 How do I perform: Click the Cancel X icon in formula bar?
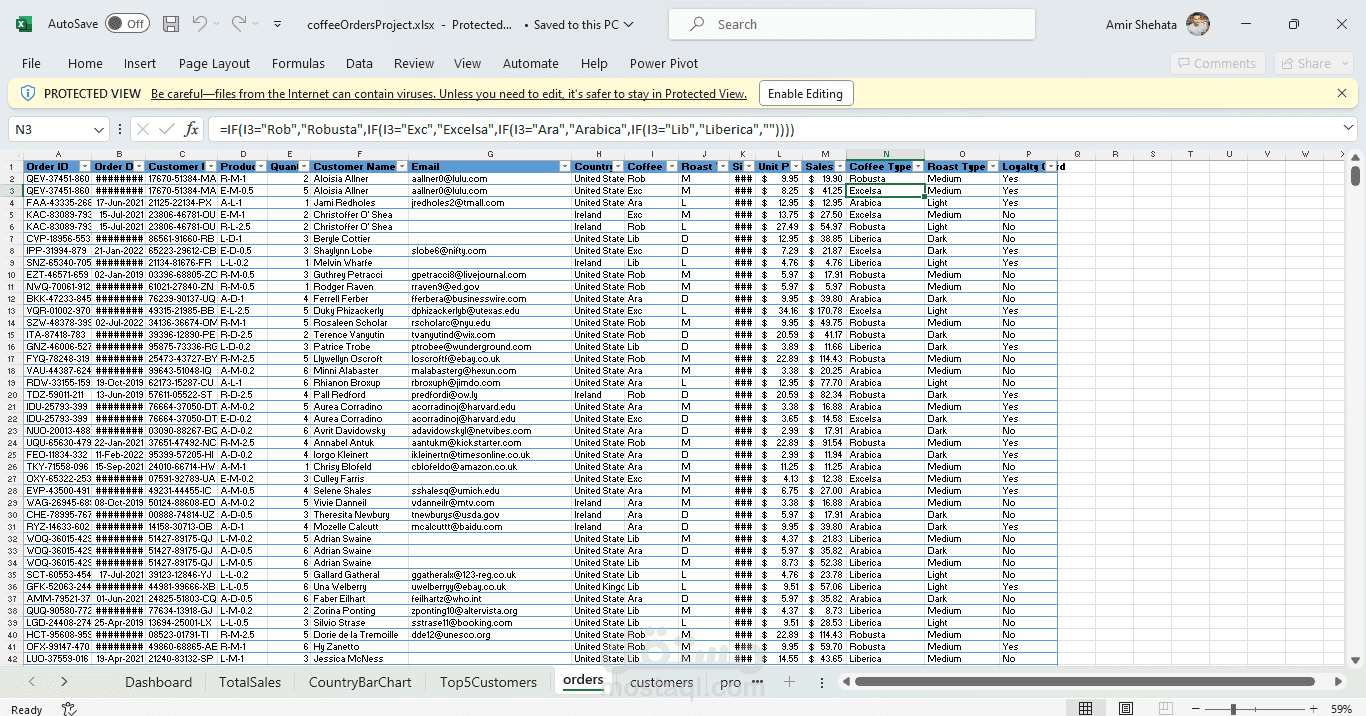pyautogui.click(x=142, y=130)
